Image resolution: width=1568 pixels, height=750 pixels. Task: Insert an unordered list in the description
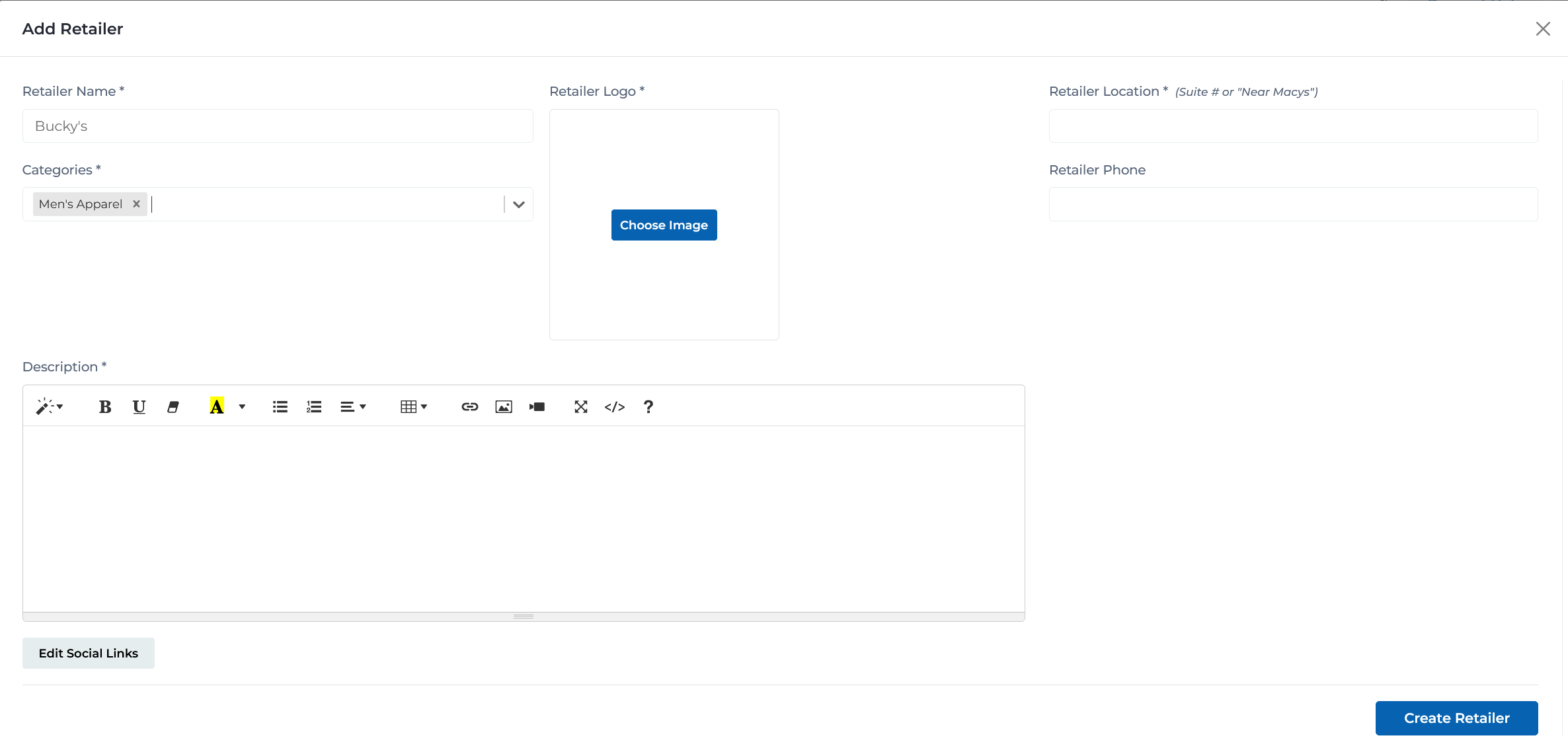[x=280, y=406]
